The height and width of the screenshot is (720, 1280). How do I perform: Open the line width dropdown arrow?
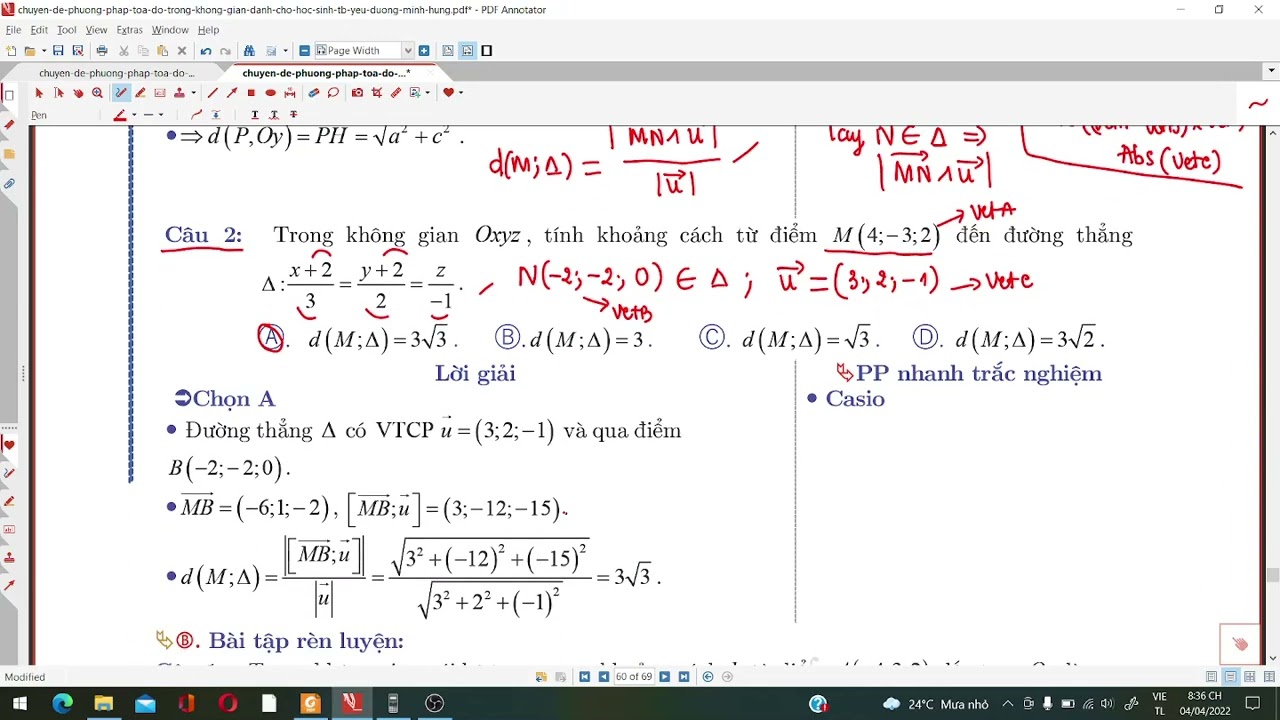point(161,115)
